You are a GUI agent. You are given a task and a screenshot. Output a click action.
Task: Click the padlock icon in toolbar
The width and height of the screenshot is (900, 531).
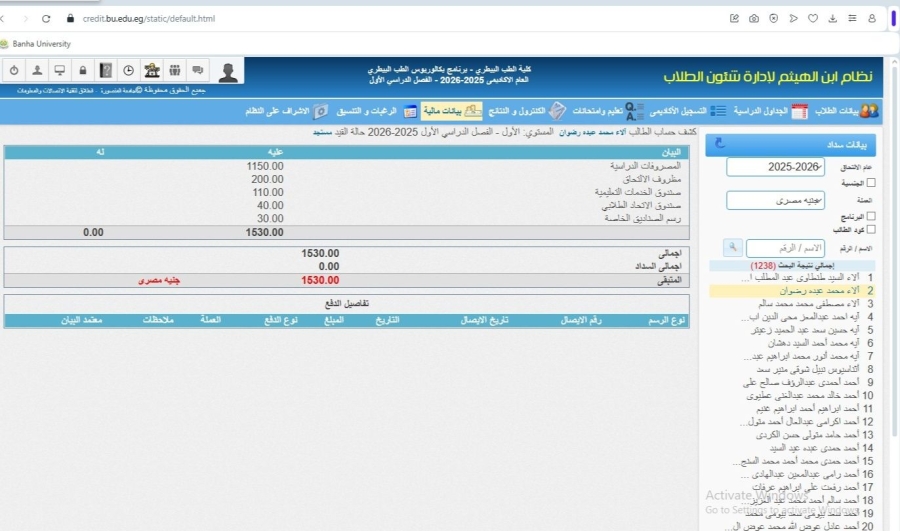83,71
